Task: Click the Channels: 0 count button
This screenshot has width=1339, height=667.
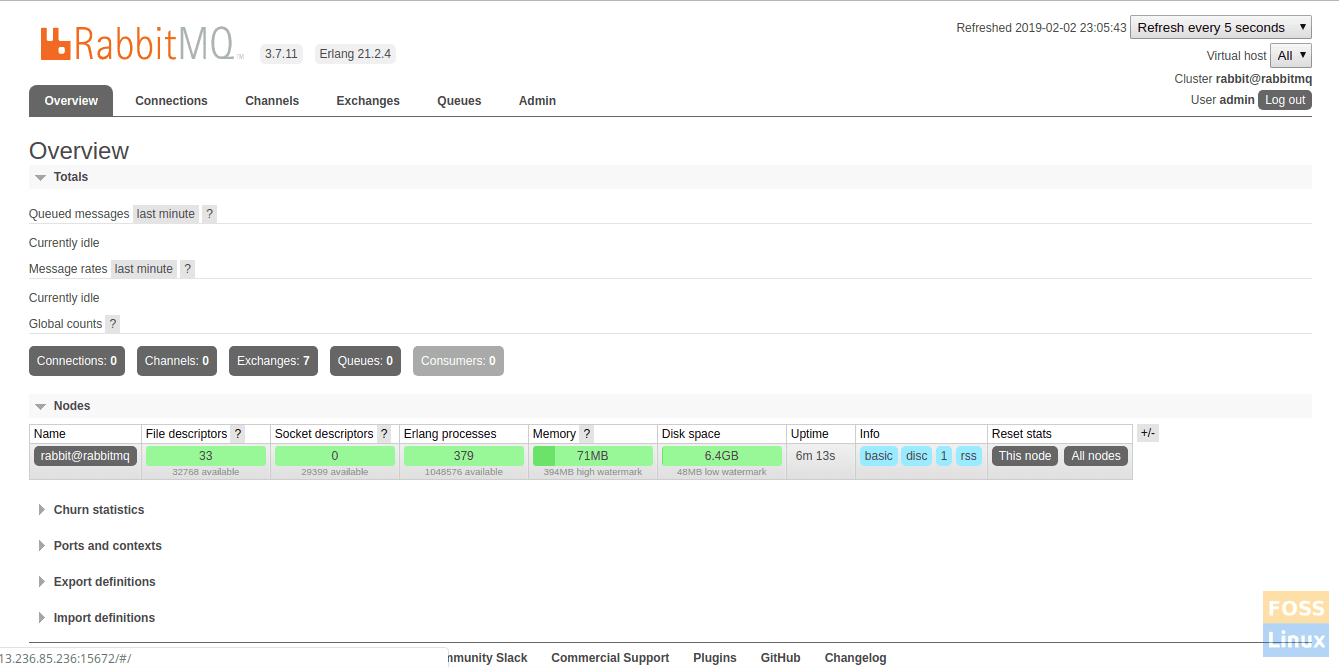Action: pyautogui.click(x=177, y=361)
